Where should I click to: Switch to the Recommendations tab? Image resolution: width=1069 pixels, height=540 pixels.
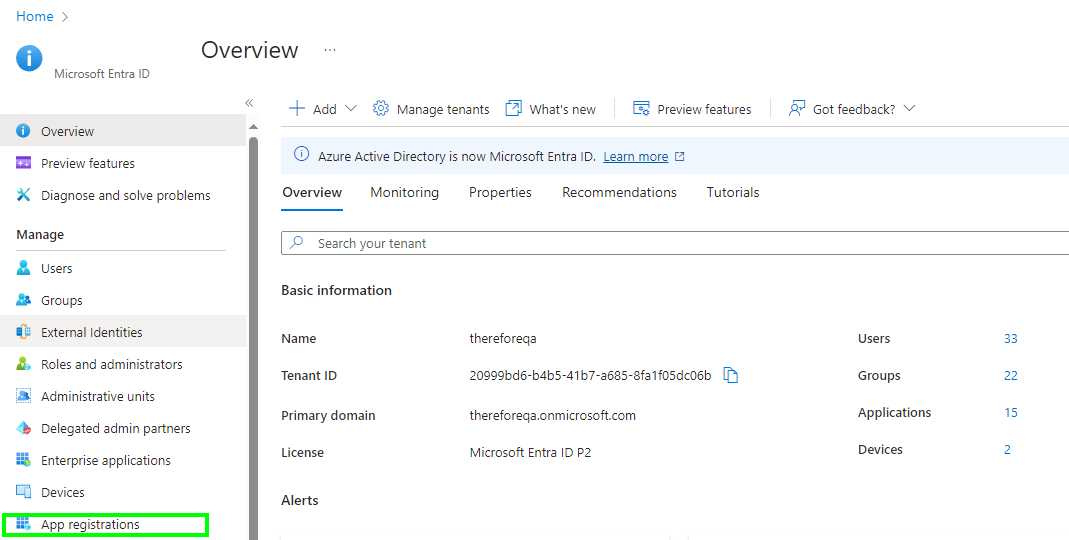pos(619,192)
